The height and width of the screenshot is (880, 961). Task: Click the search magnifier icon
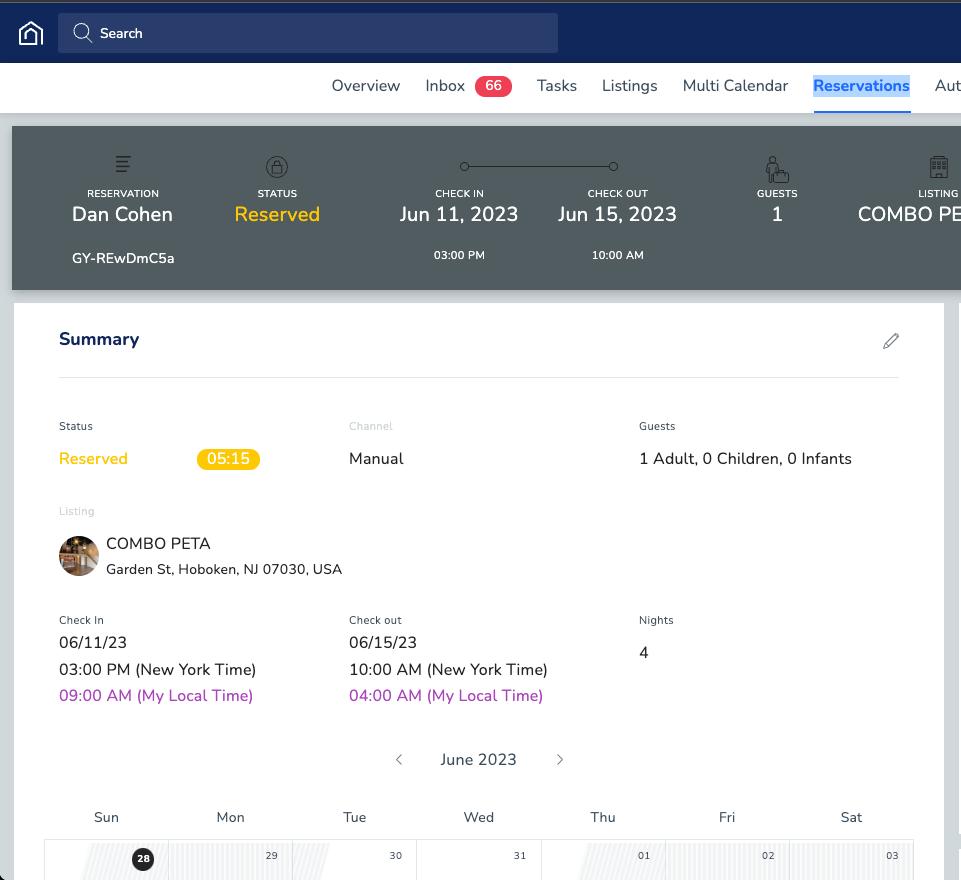tap(82, 32)
